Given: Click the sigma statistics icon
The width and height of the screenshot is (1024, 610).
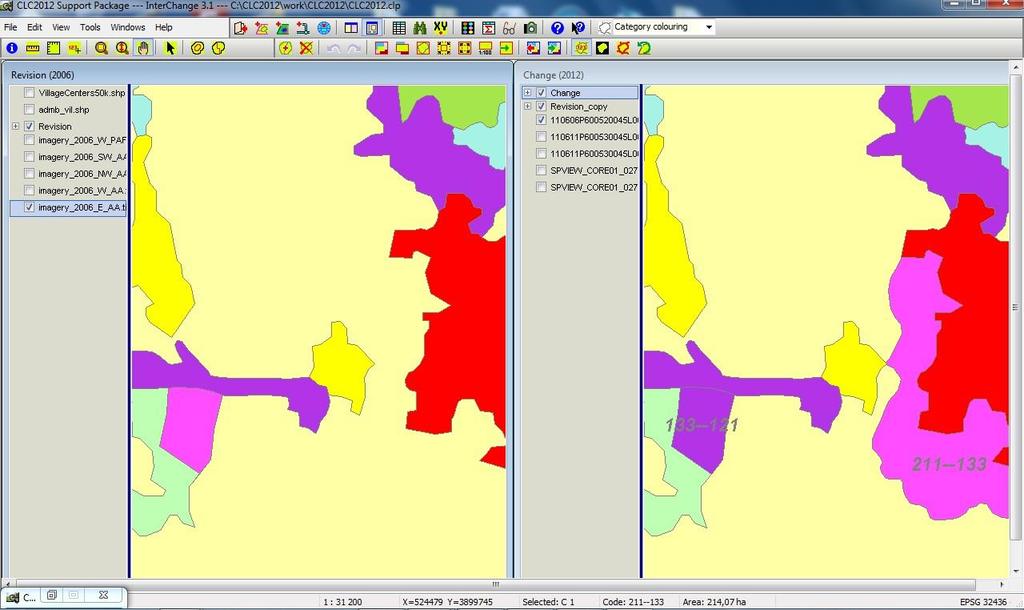Looking at the screenshot, I should 488,28.
